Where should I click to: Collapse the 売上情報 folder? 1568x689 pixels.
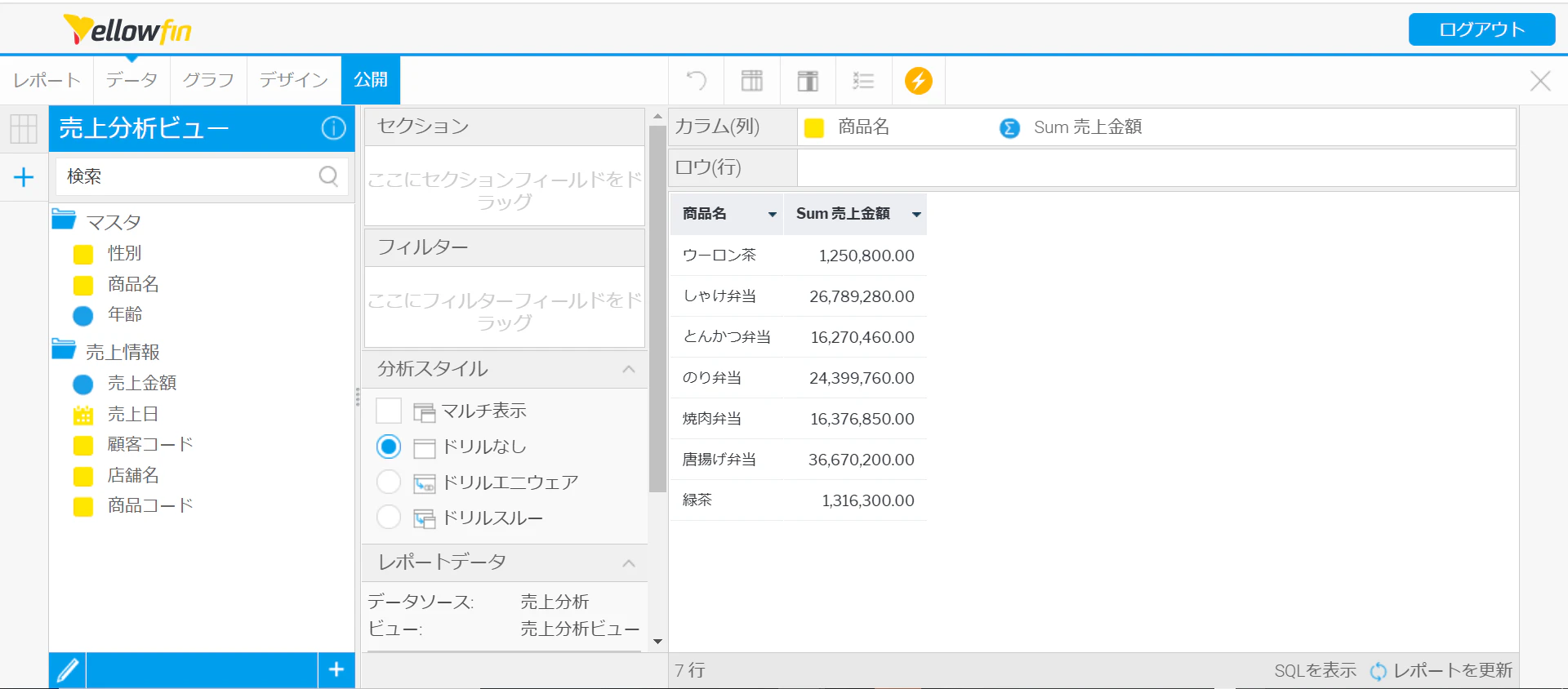coord(64,349)
